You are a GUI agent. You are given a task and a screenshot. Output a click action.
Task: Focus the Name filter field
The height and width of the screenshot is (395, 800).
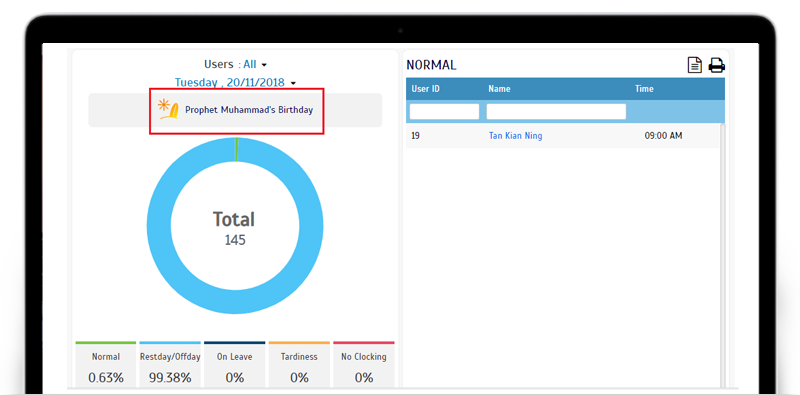(x=556, y=112)
